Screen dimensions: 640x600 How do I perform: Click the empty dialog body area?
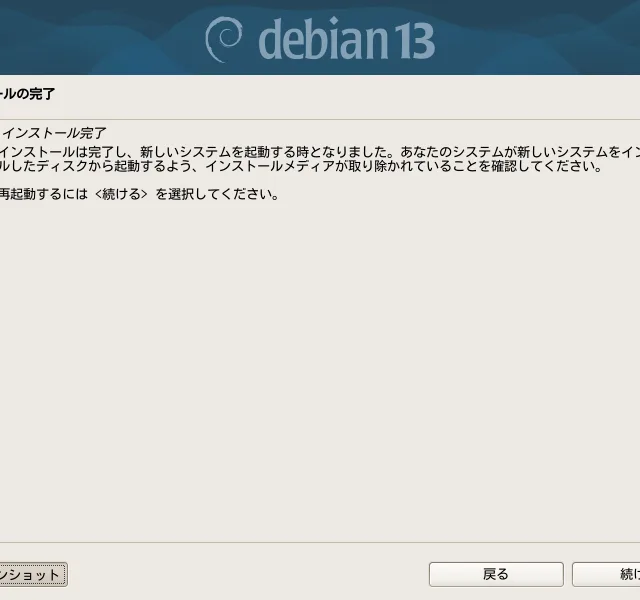pyautogui.click(x=320, y=367)
